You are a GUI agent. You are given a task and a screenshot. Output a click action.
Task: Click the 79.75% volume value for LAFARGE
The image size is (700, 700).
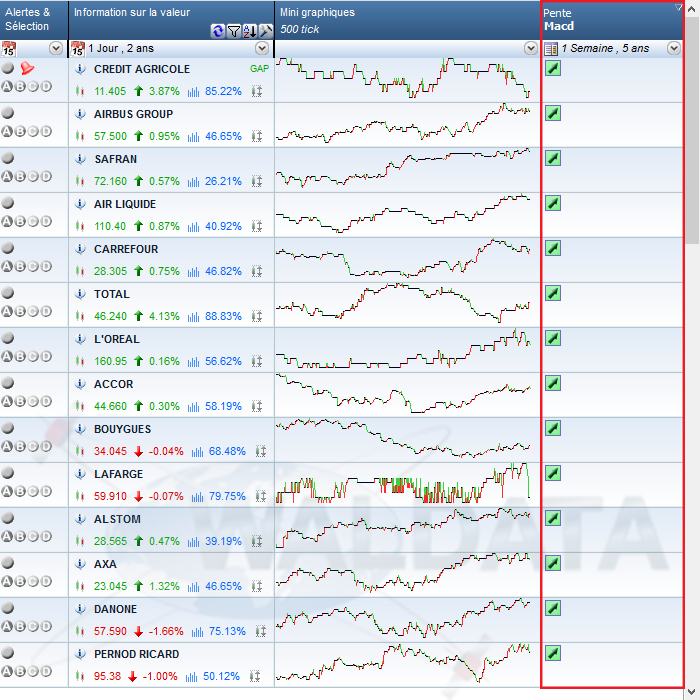(x=227, y=496)
